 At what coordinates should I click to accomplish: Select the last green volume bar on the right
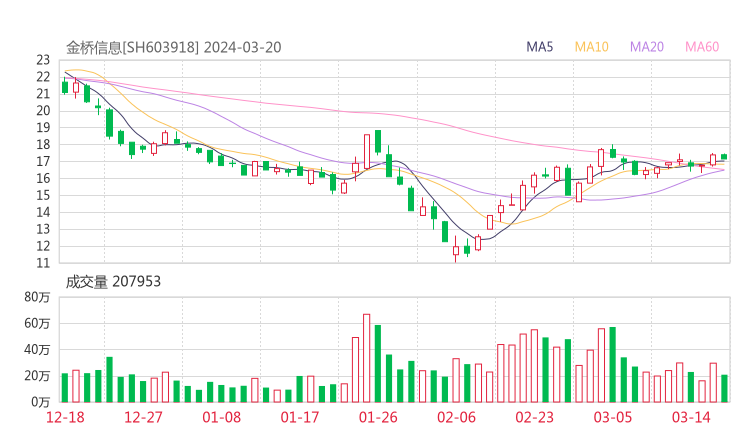724,389
